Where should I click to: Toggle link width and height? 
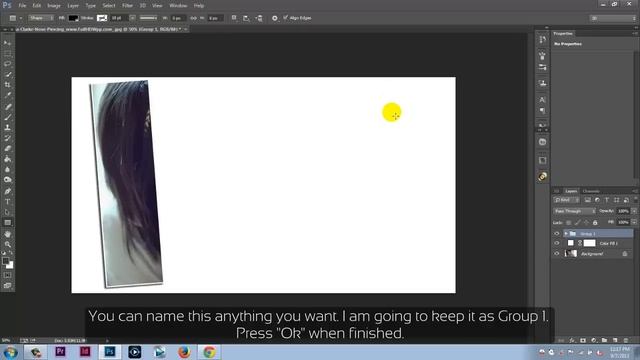click(193, 18)
